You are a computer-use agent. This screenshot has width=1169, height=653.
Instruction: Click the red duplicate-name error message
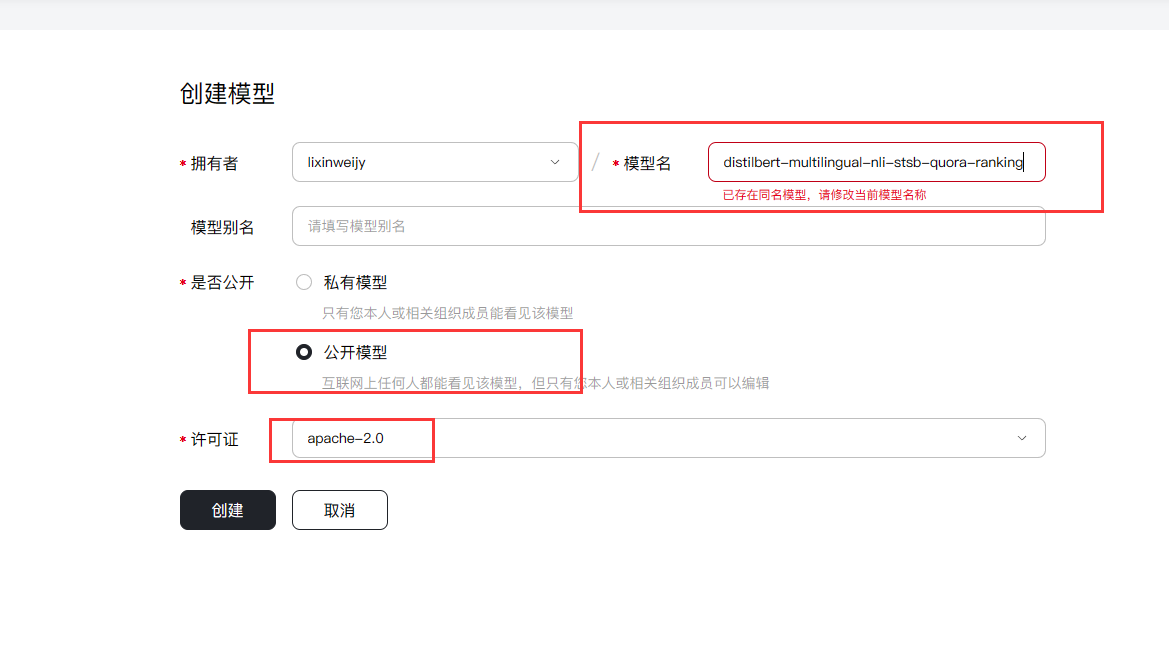pos(824,195)
